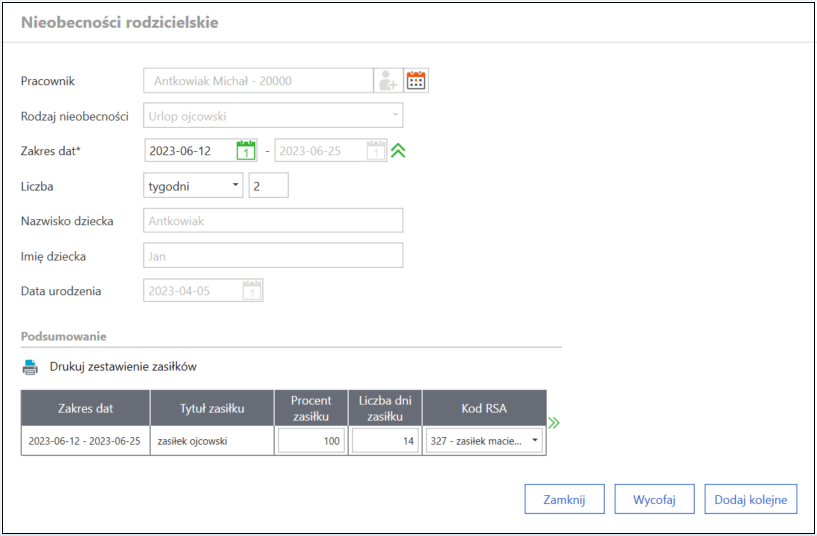Click the Imię dziecka field

(x=273, y=255)
